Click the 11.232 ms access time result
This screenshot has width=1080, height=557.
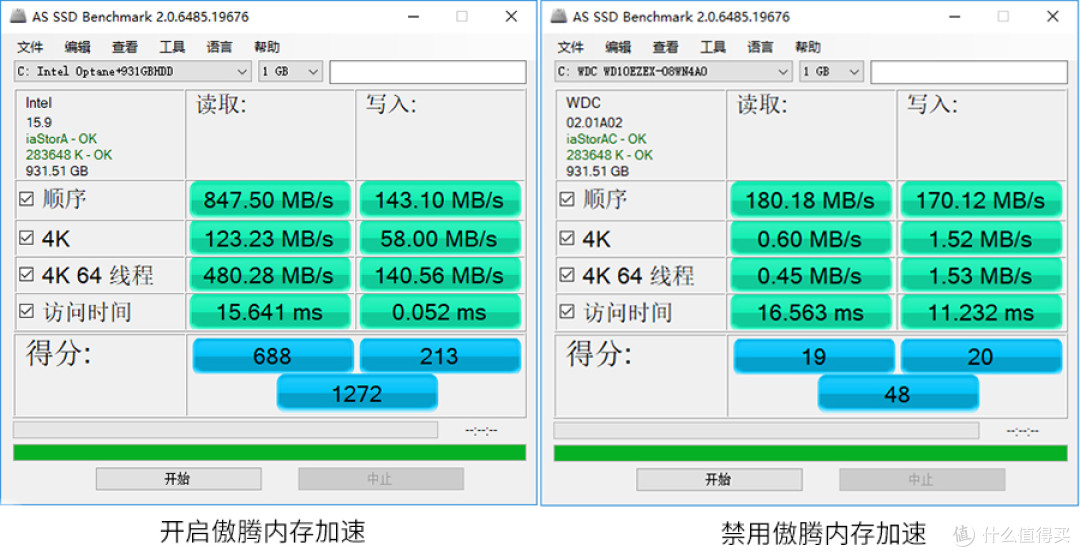(x=981, y=312)
